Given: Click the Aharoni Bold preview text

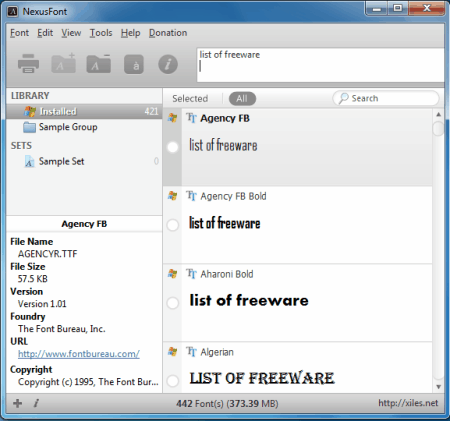Looking at the screenshot, I should (x=249, y=300).
